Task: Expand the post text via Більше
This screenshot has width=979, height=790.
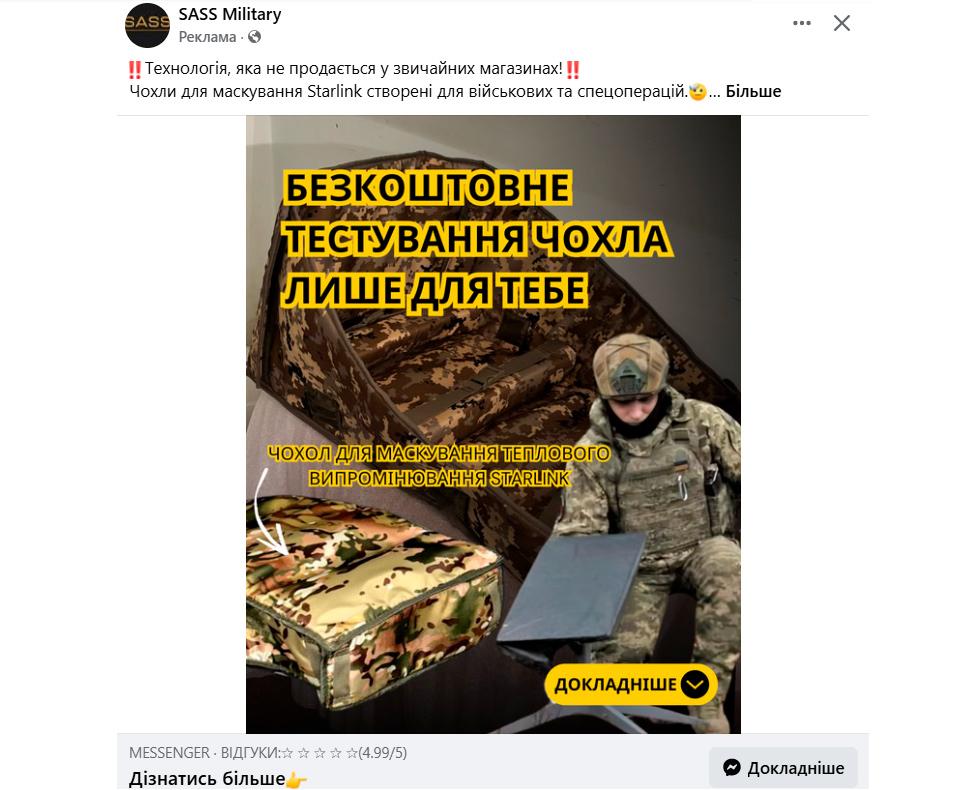Action: pos(753,91)
